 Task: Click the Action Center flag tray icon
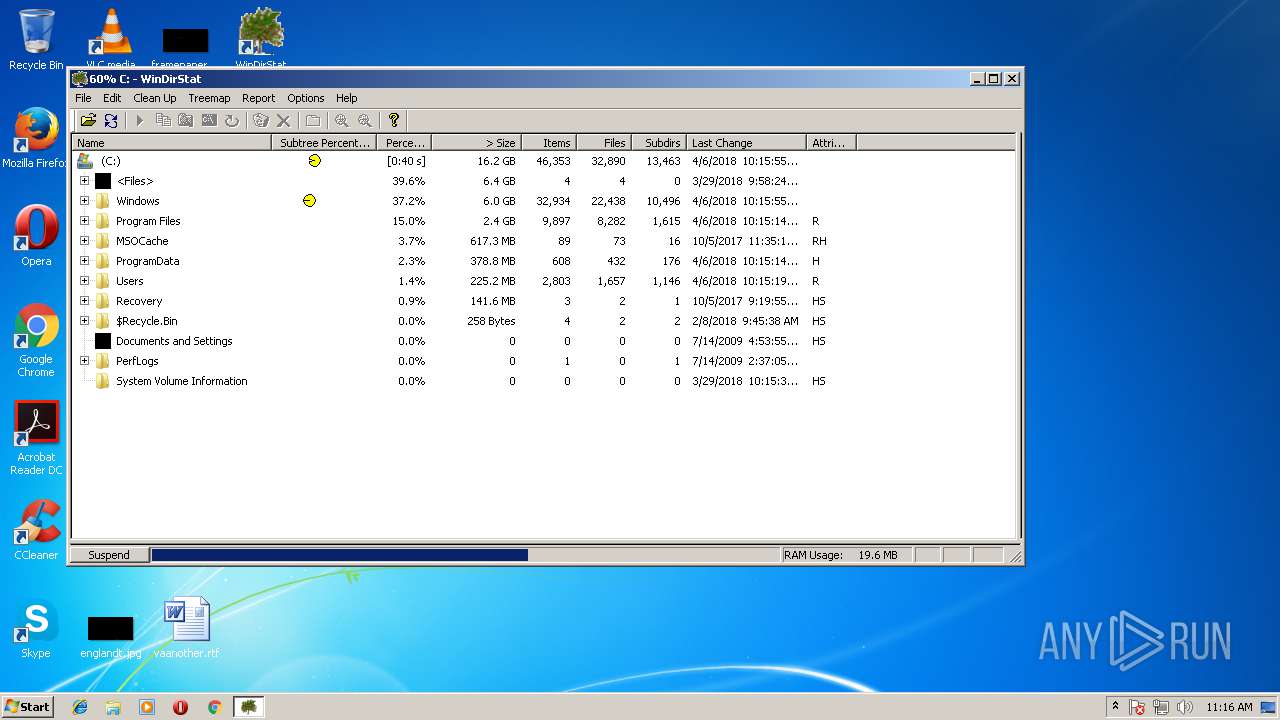click(1138, 707)
